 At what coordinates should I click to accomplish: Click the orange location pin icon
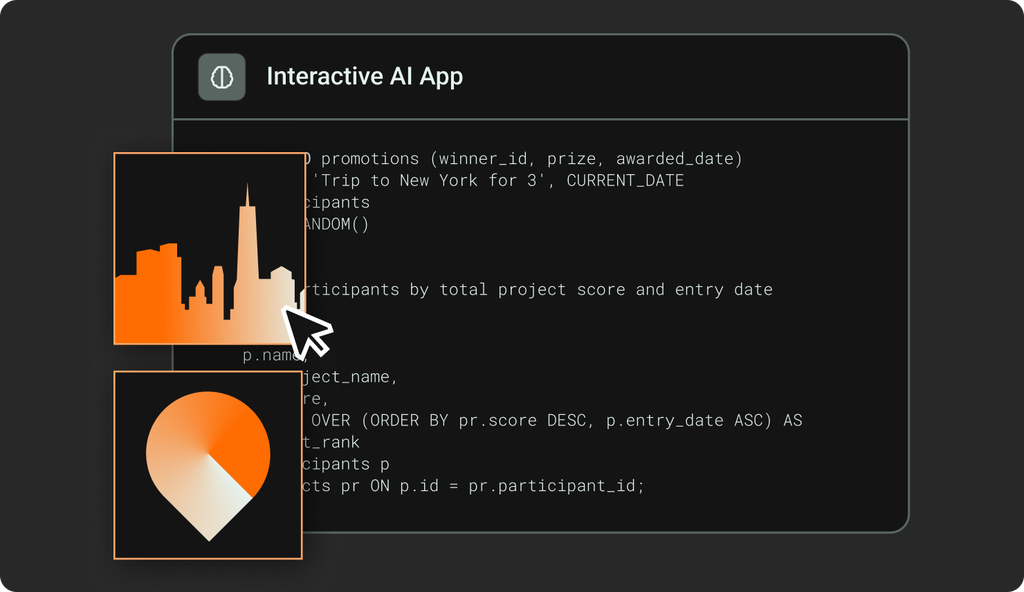tap(208, 466)
